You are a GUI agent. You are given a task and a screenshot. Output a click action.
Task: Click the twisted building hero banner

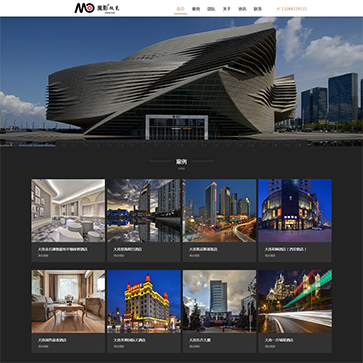point(181,82)
